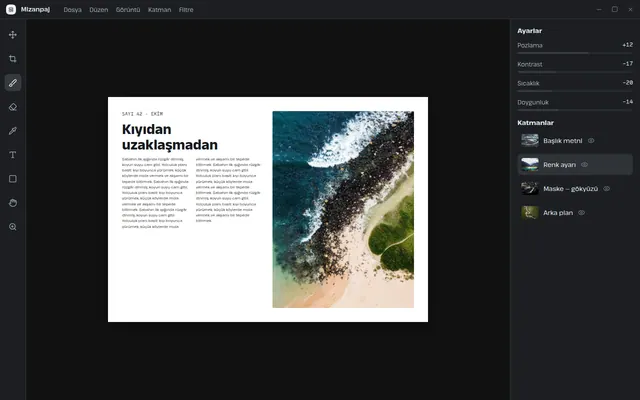Hide the Başlık metni layer

pos(591,140)
